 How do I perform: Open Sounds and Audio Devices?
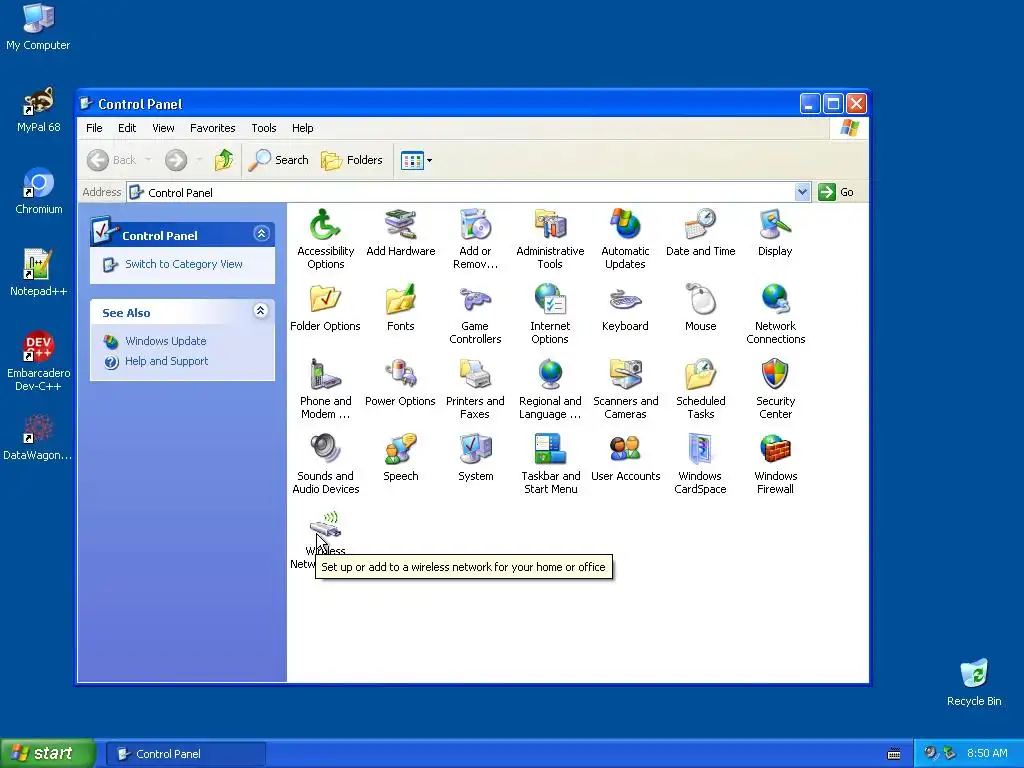tap(325, 464)
